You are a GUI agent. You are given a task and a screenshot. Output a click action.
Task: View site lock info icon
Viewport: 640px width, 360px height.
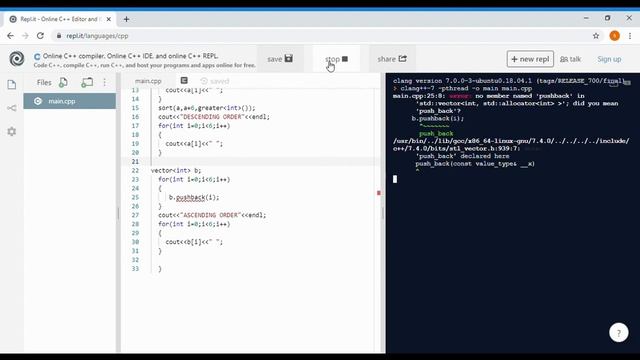click(59, 36)
